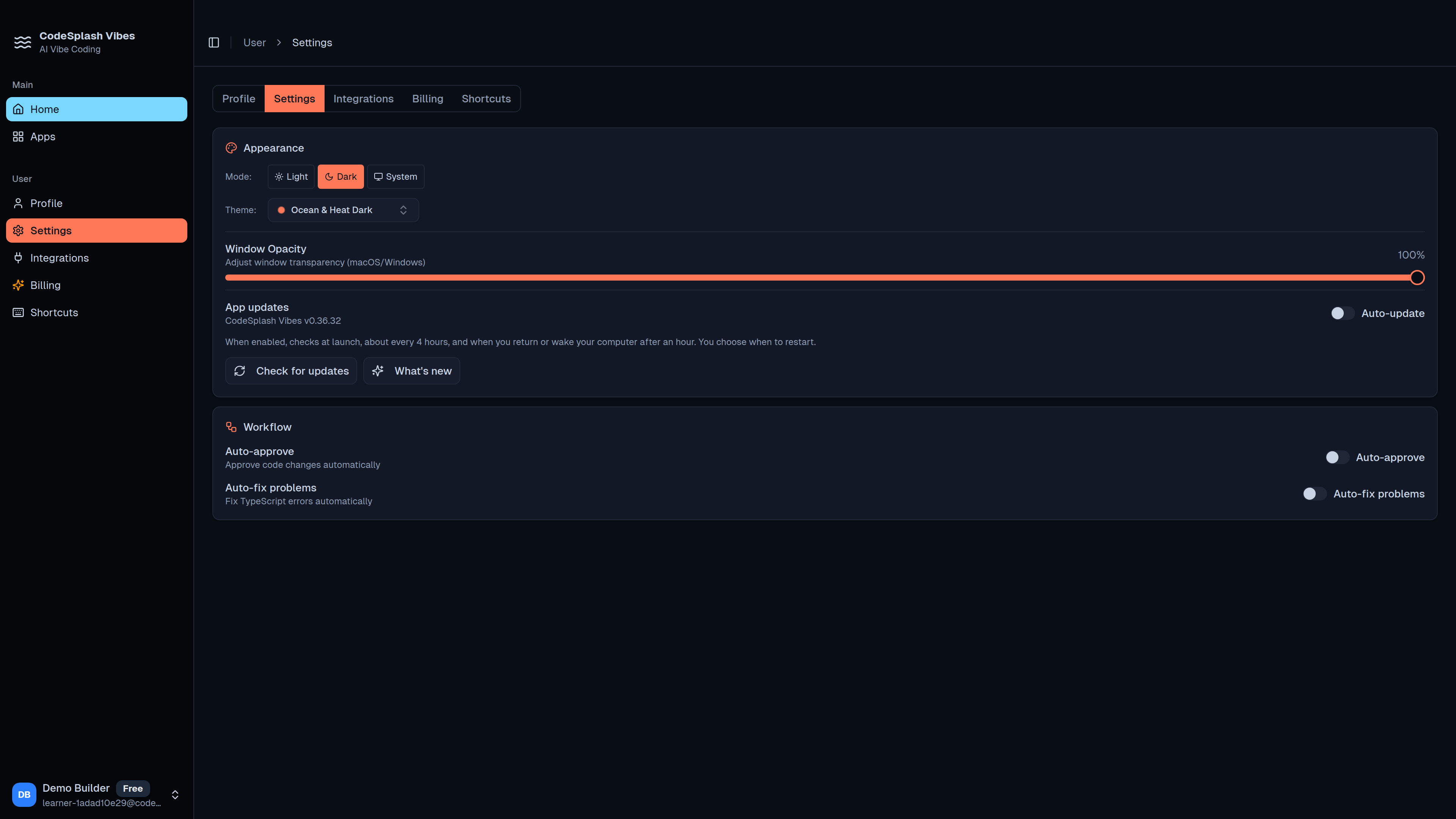Click the 'Approve code changes automatically' description
Image resolution: width=1456 pixels, height=819 pixels.
point(303,464)
